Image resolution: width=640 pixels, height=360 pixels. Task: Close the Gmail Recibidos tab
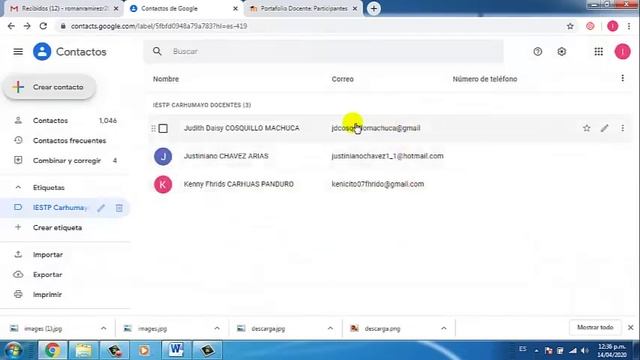tap(116, 9)
